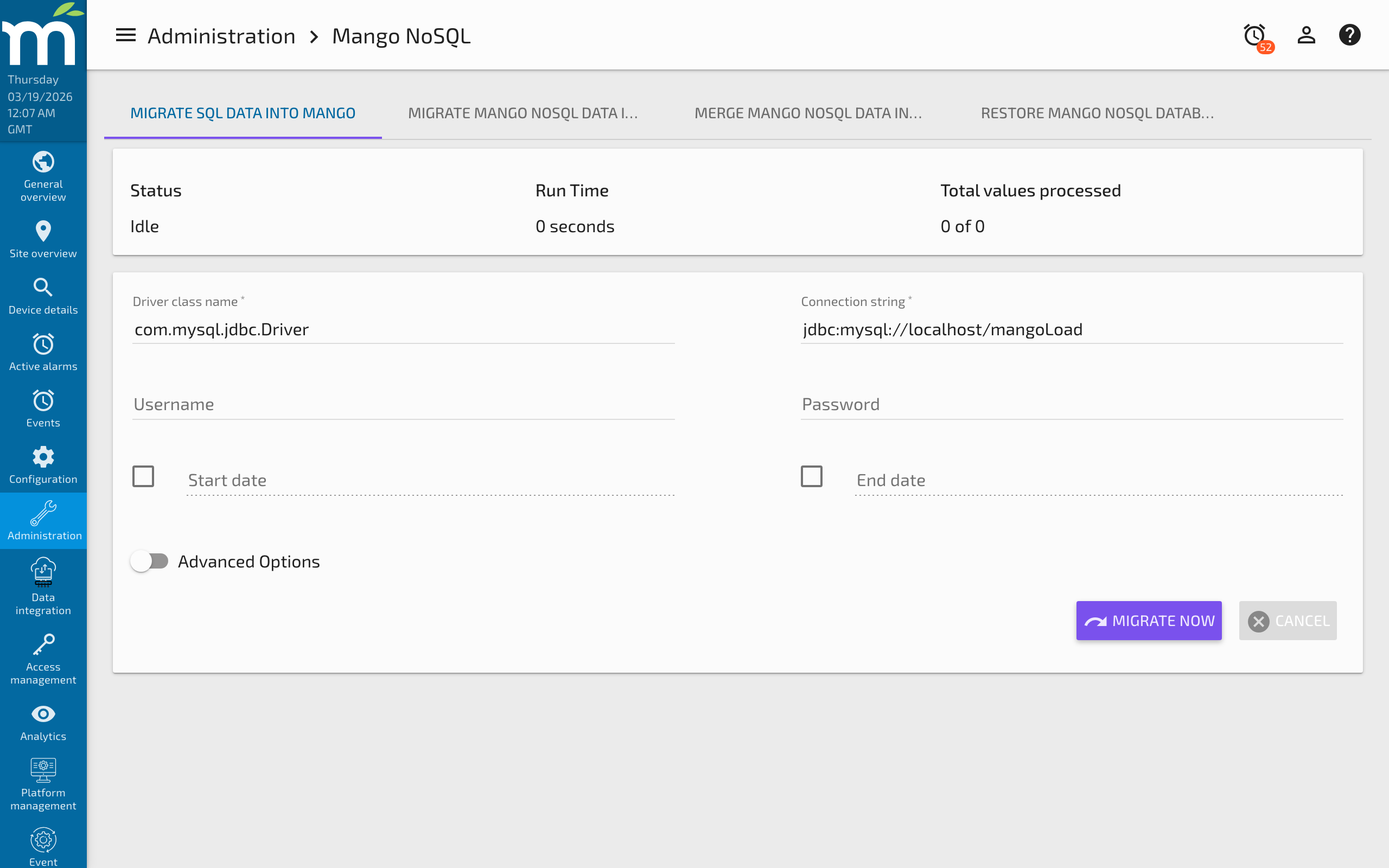Enable the Advanced Options toggle
The height and width of the screenshot is (868, 1389).
coord(150,561)
